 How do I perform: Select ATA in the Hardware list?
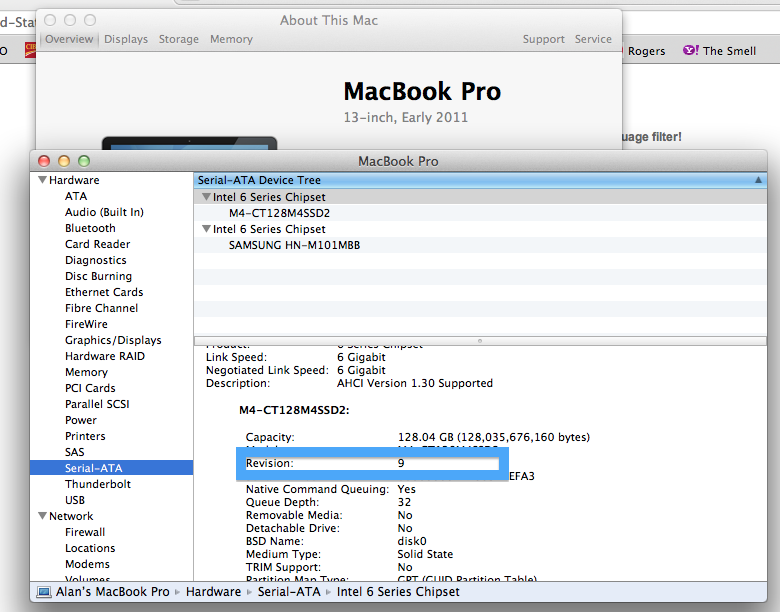(x=76, y=196)
